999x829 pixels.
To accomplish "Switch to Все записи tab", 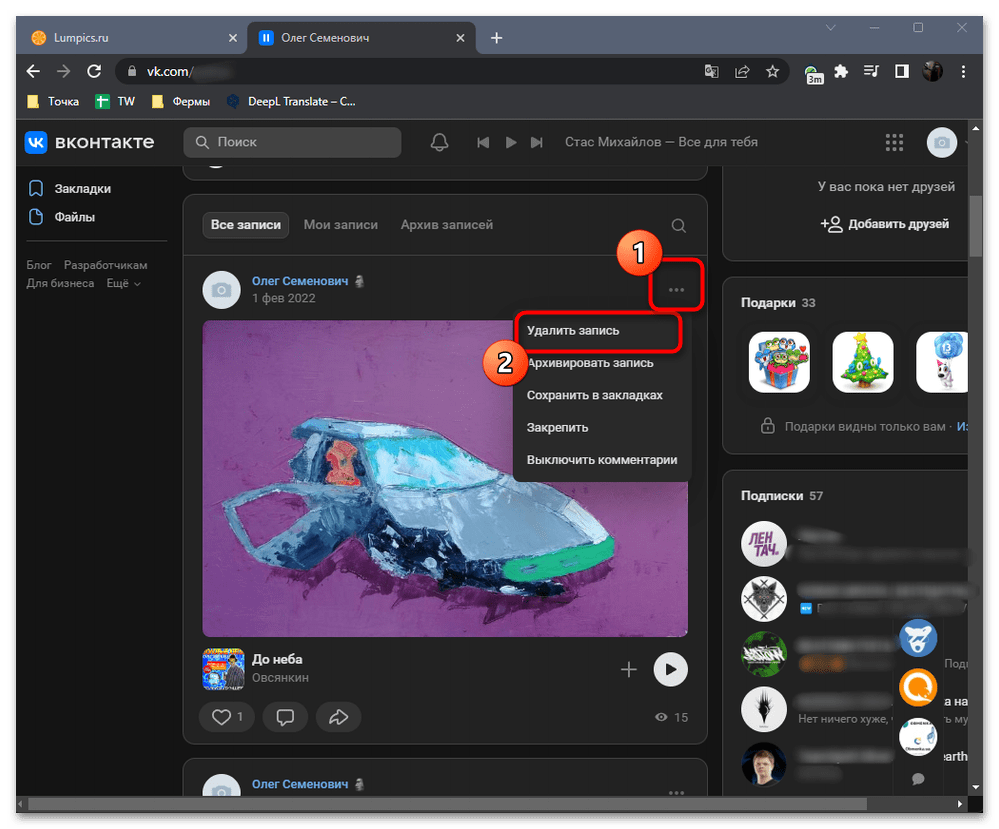I will pos(245,225).
